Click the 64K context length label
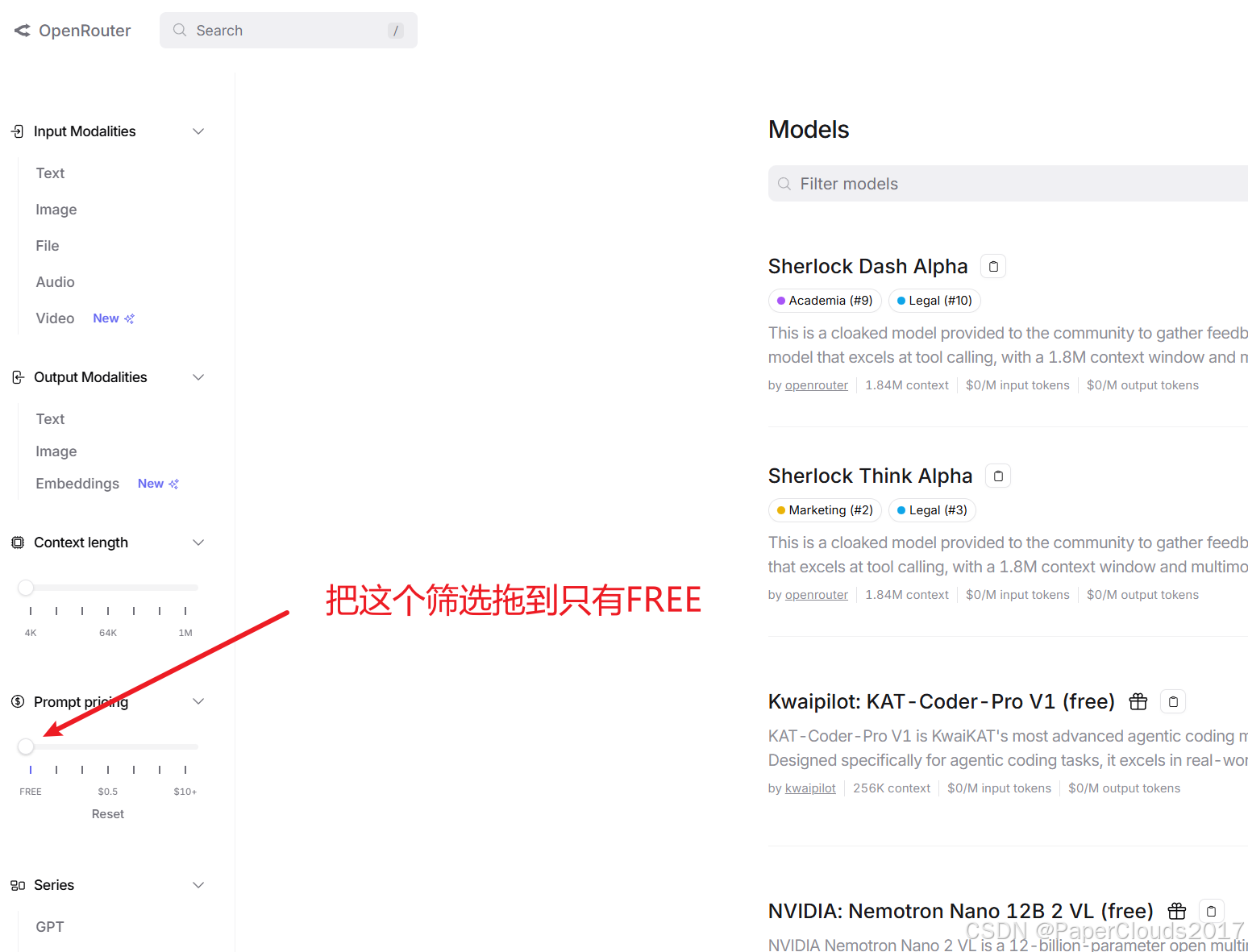The height and width of the screenshot is (952, 1248). 108,633
